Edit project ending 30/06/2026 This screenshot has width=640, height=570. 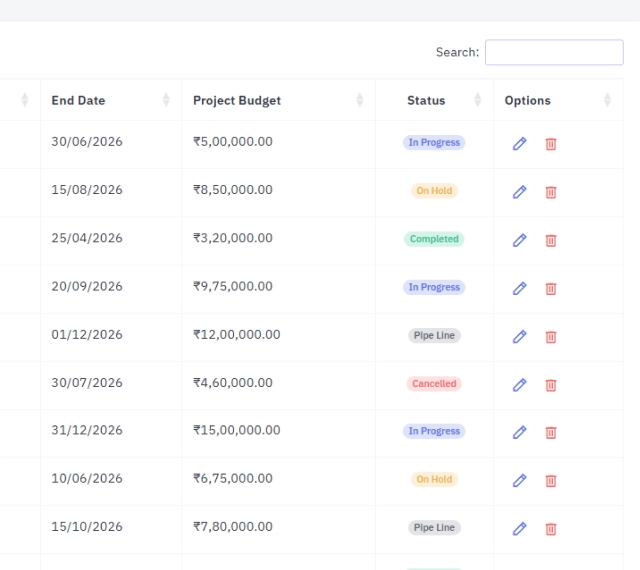[520, 144]
